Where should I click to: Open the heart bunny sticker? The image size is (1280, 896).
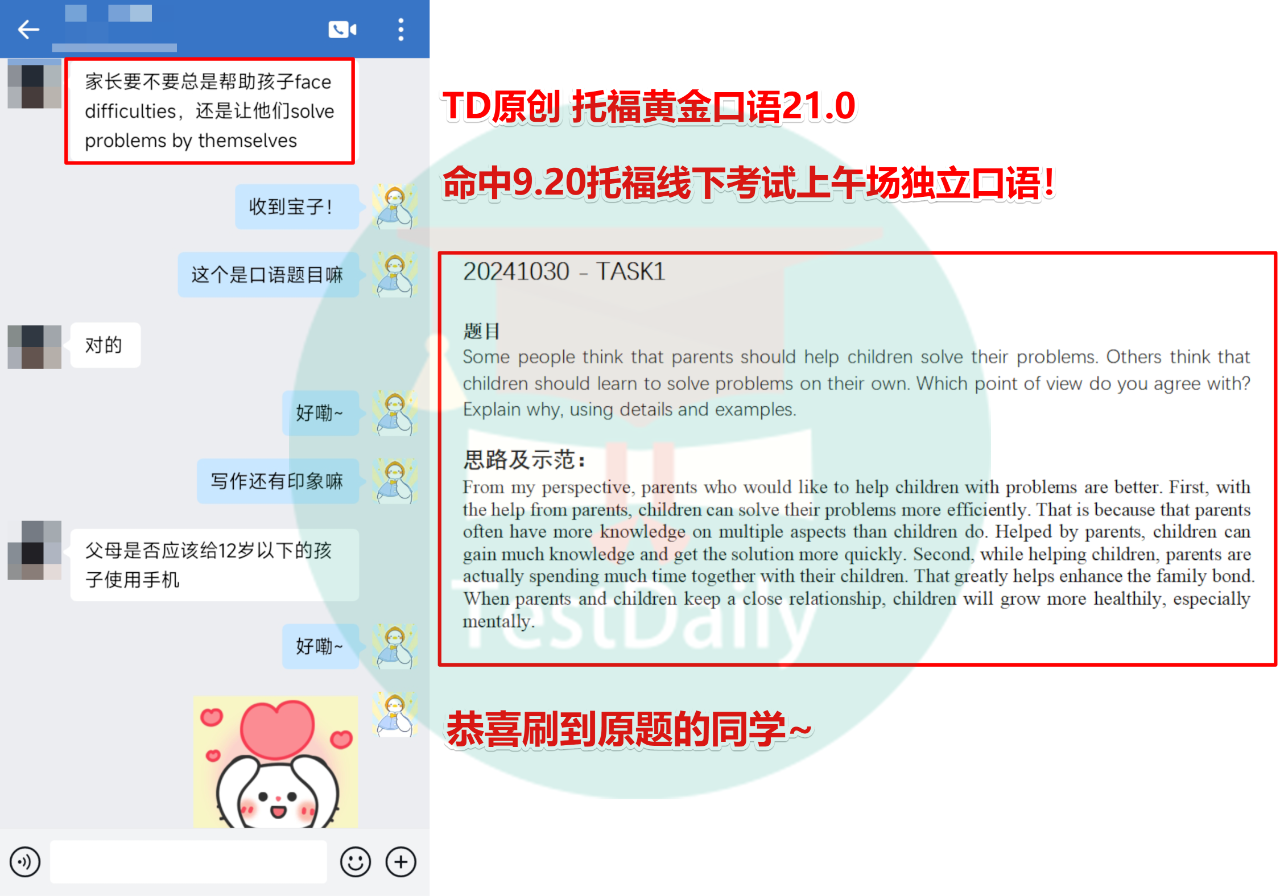[x=275, y=762]
